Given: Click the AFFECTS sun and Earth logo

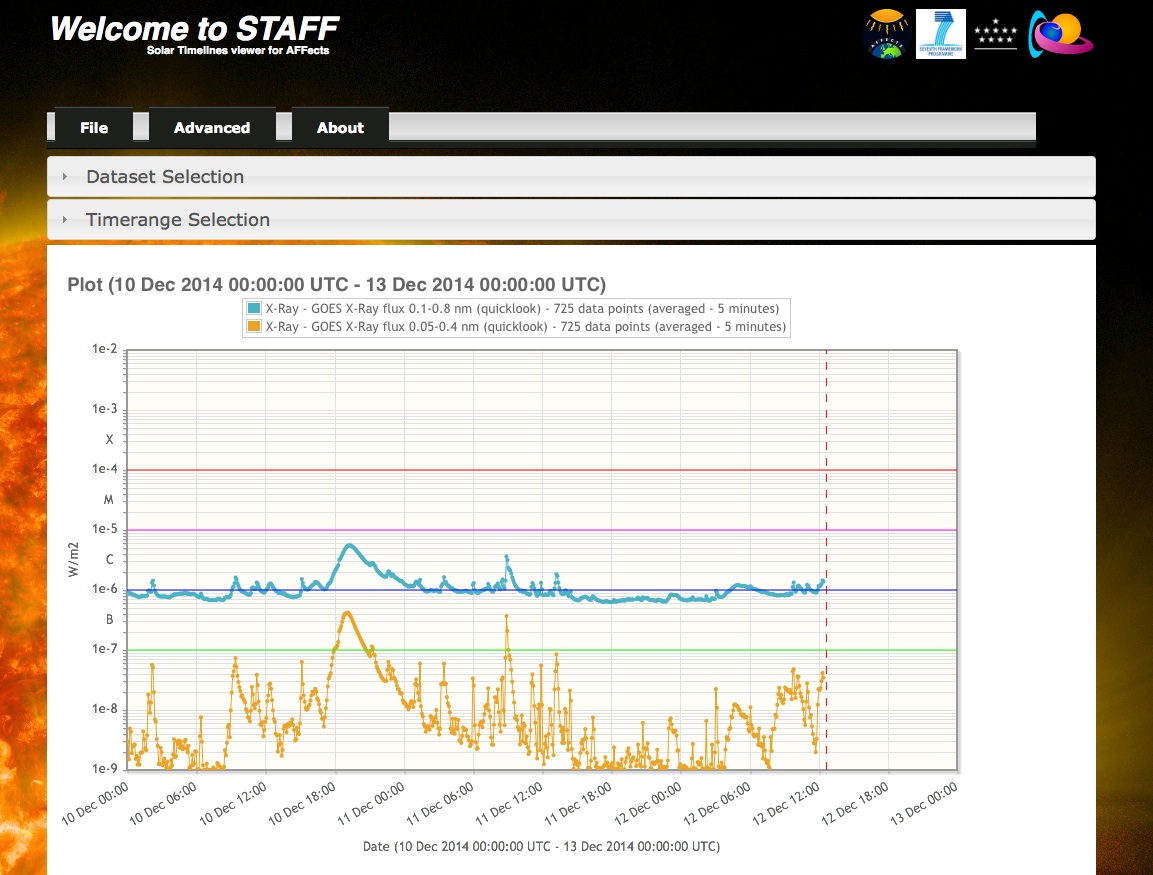Looking at the screenshot, I should pos(887,33).
